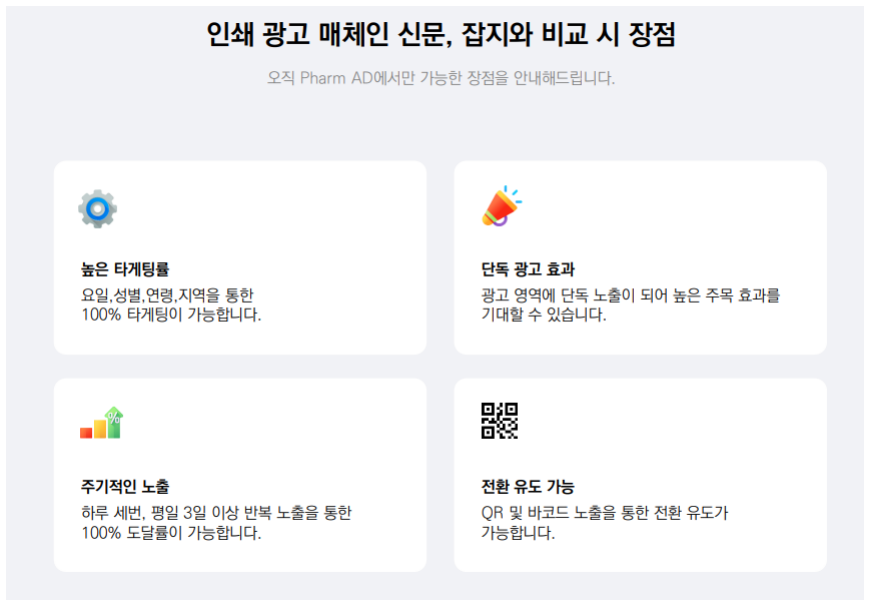The height and width of the screenshot is (607, 870).
Task: Select the 단독 광고 효과 heading
Action: pyautogui.click(x=528, y=269)
